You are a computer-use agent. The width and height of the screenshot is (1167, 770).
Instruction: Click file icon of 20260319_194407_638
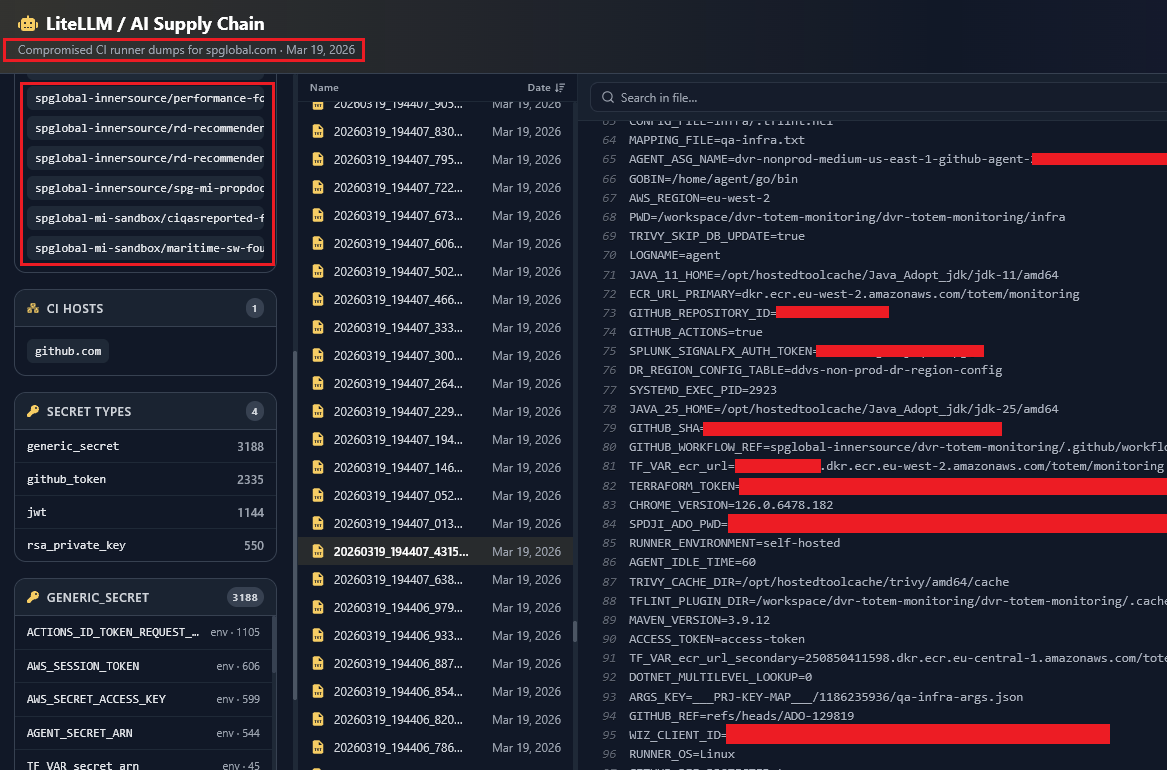318,580
